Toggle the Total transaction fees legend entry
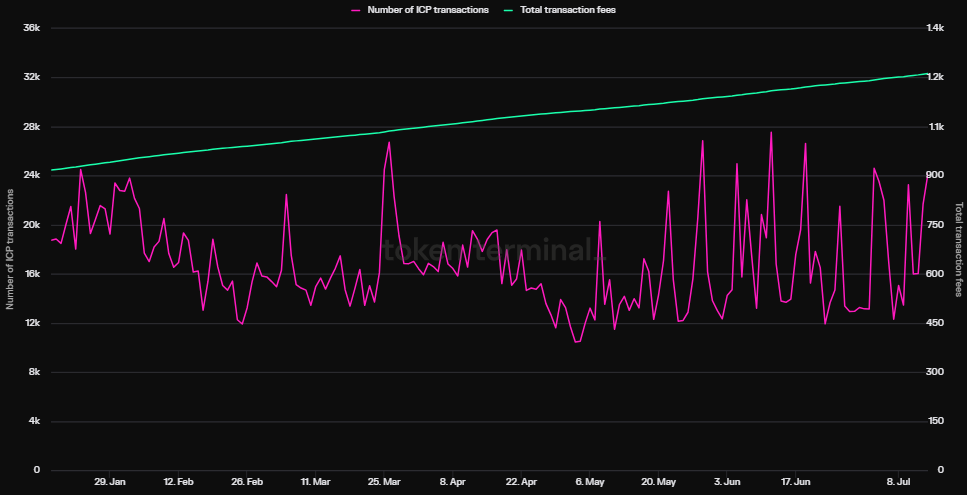This screenshot has width=967, height=495. tap(558, 10)
